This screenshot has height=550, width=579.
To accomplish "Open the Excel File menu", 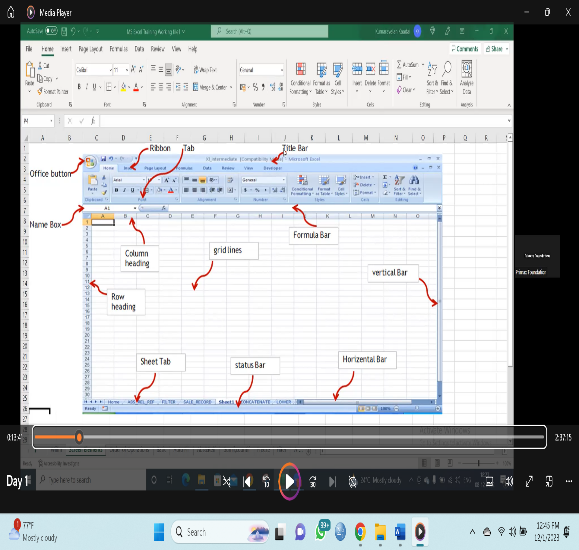I will [29, 48].
